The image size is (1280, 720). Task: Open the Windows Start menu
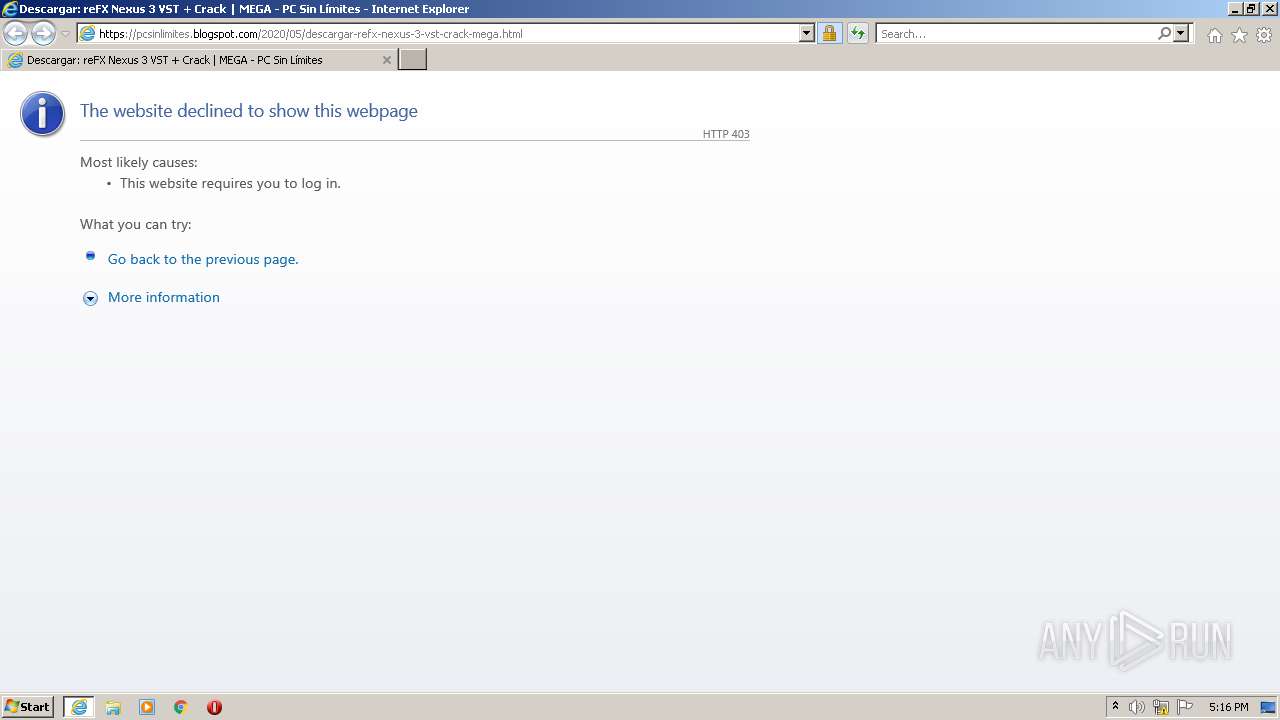tap(28, 707)
